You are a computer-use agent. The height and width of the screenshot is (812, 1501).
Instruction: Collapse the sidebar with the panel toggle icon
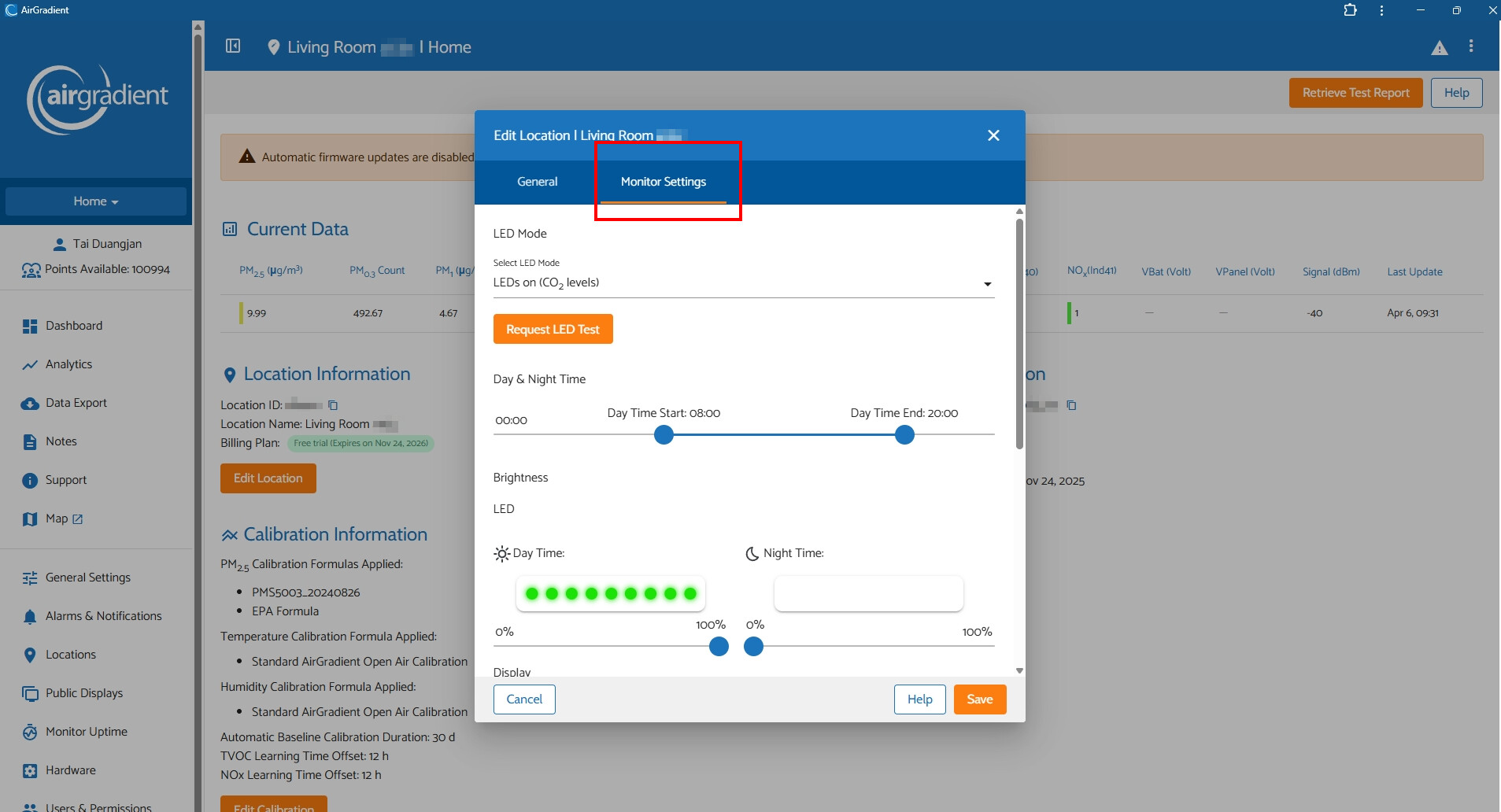coord(233,46)
